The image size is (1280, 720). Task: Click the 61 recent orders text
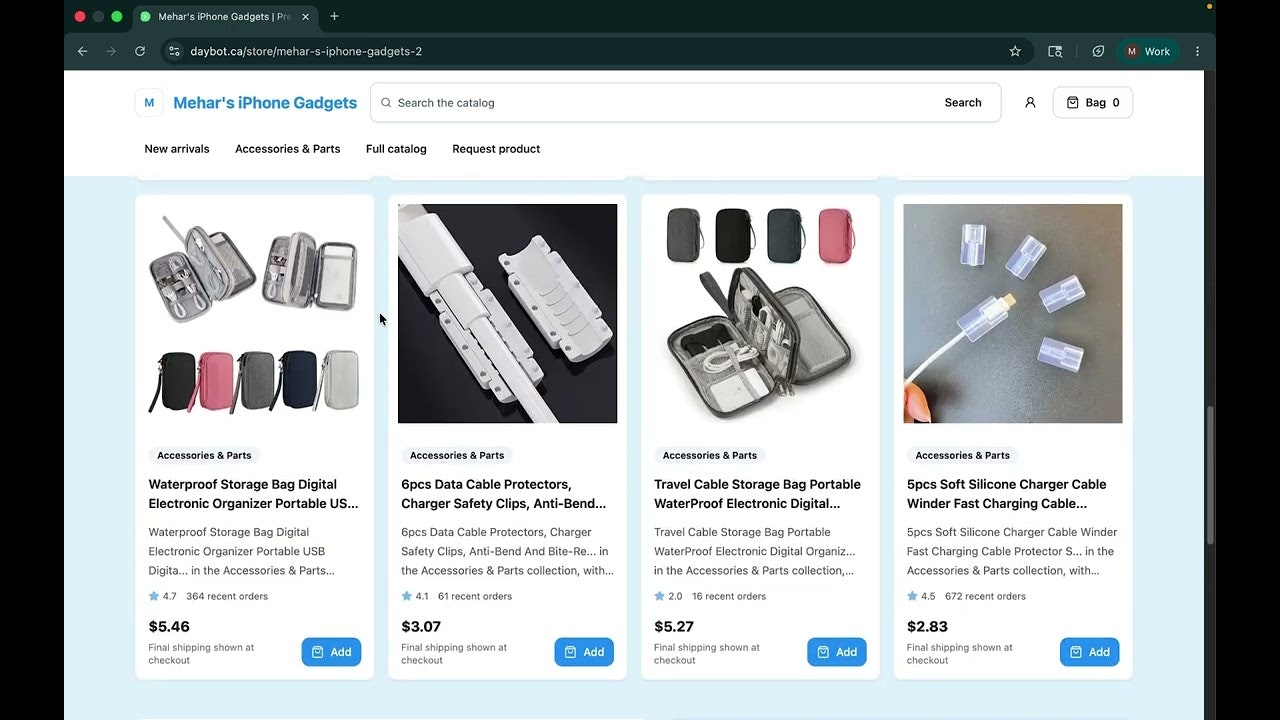[475, 596]
